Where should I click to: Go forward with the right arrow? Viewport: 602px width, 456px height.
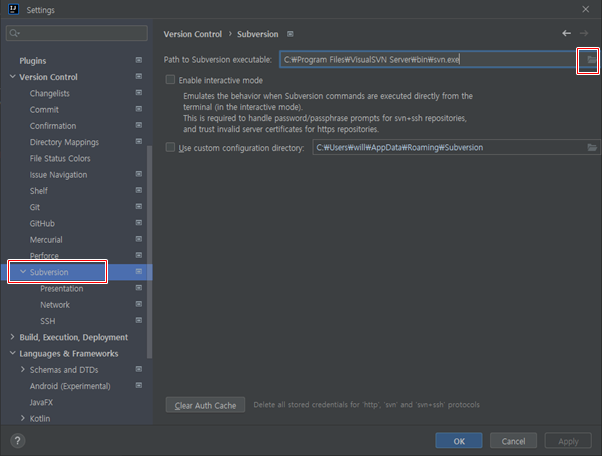point(584,33)
